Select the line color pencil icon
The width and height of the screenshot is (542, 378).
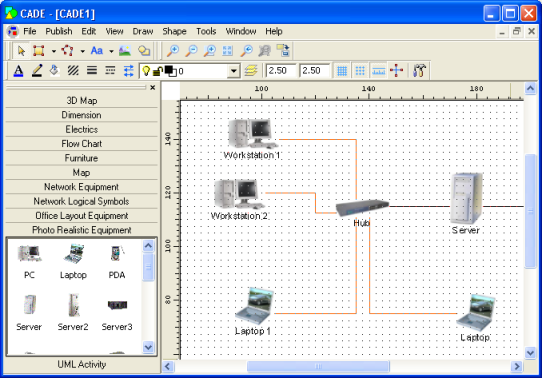[37, 71]
